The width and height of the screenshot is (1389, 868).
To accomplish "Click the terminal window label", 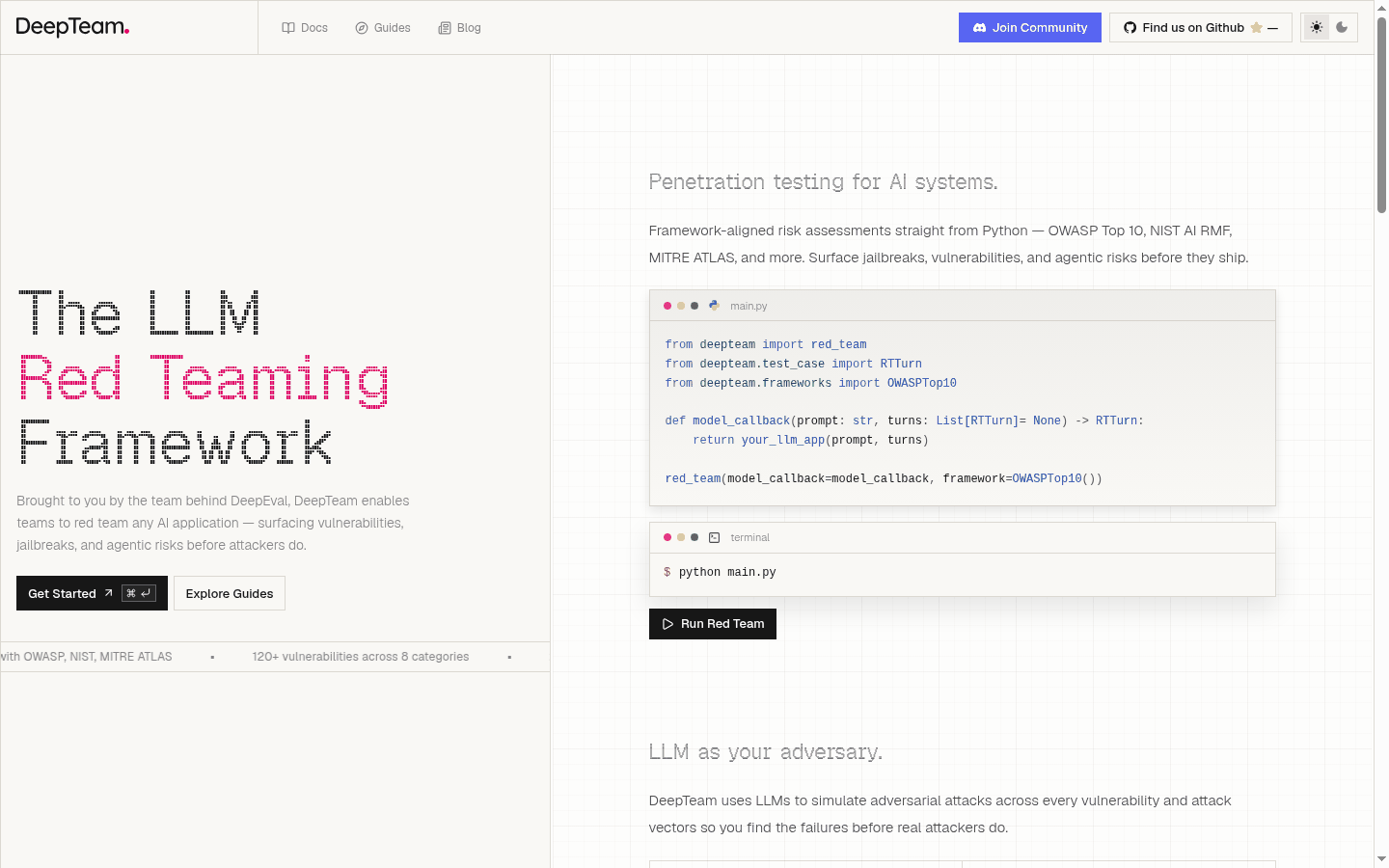I will (750, 537).
